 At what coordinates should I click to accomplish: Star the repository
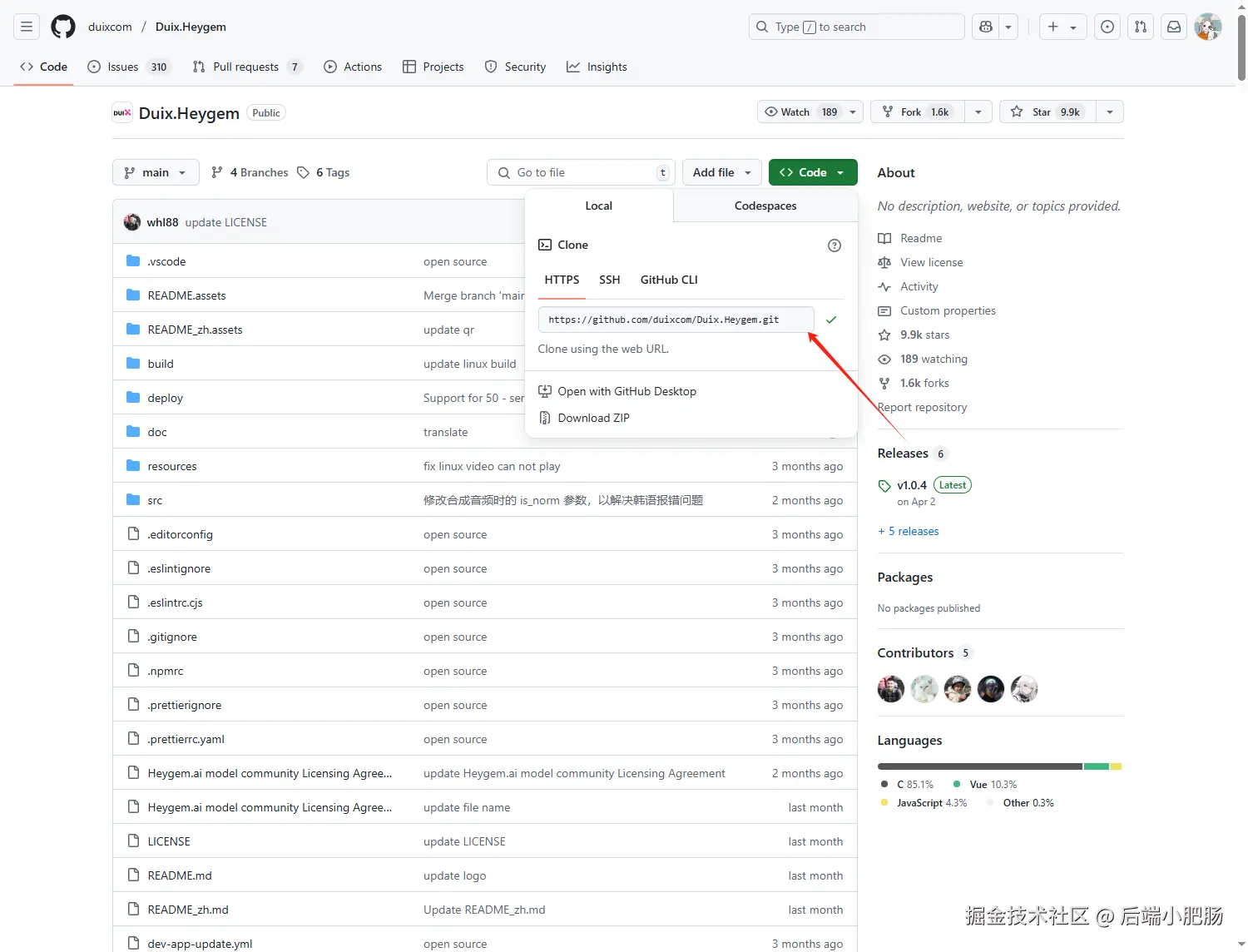(1047, 112)
